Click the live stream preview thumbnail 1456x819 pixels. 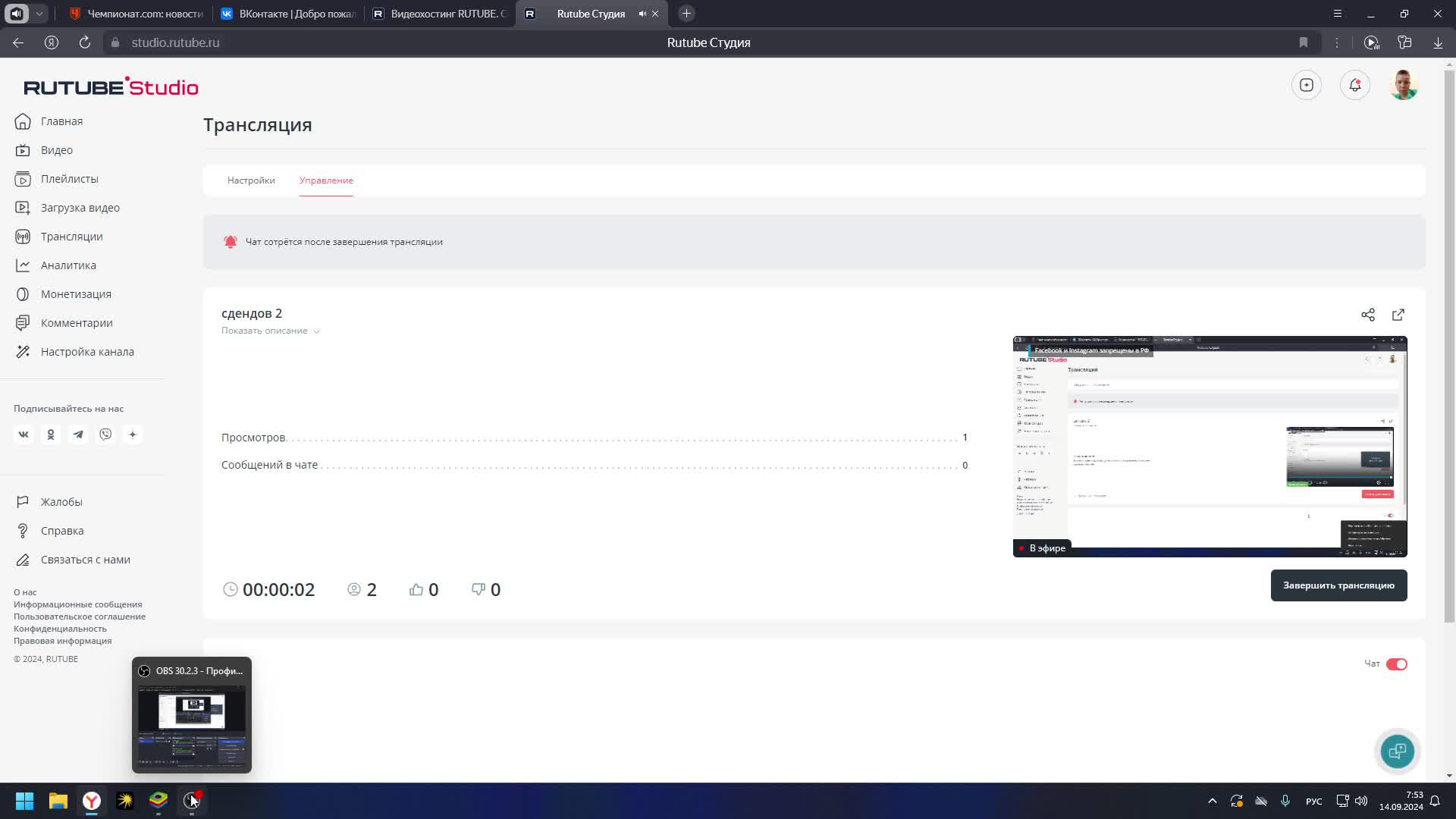pos(1210,446)
